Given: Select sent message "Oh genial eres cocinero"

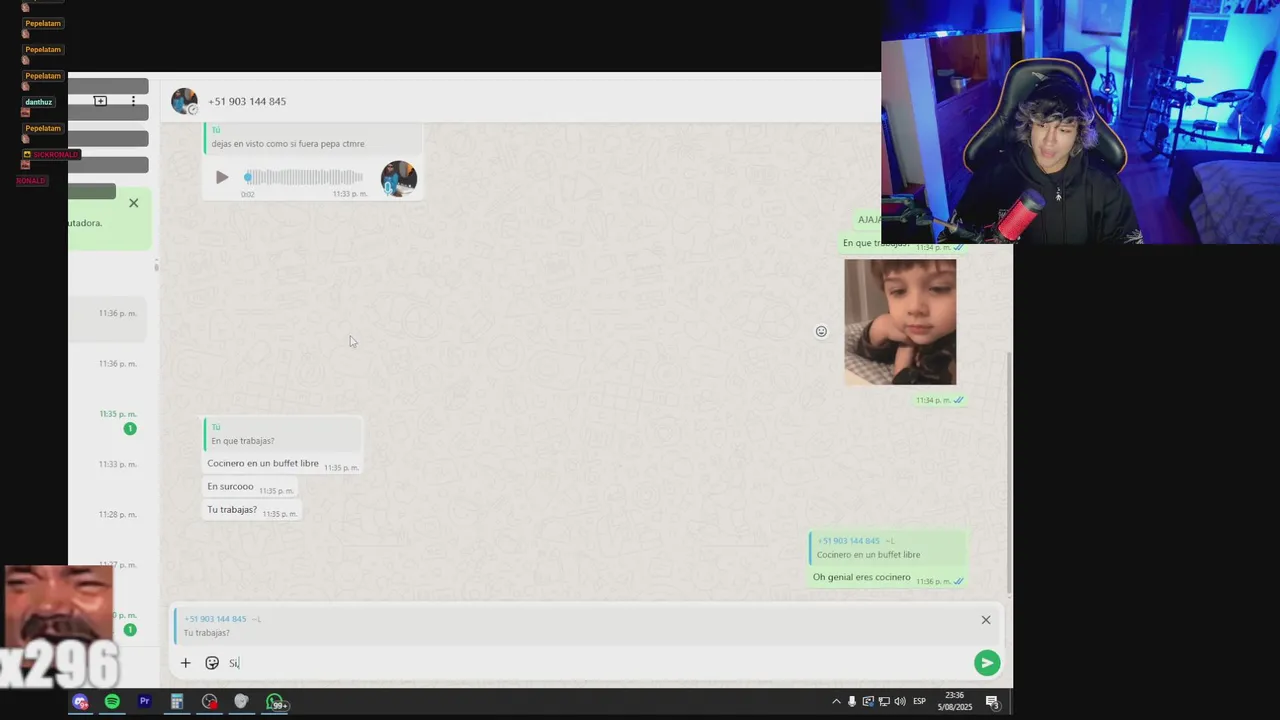Looking at the screenshot, I should [862, 577].
